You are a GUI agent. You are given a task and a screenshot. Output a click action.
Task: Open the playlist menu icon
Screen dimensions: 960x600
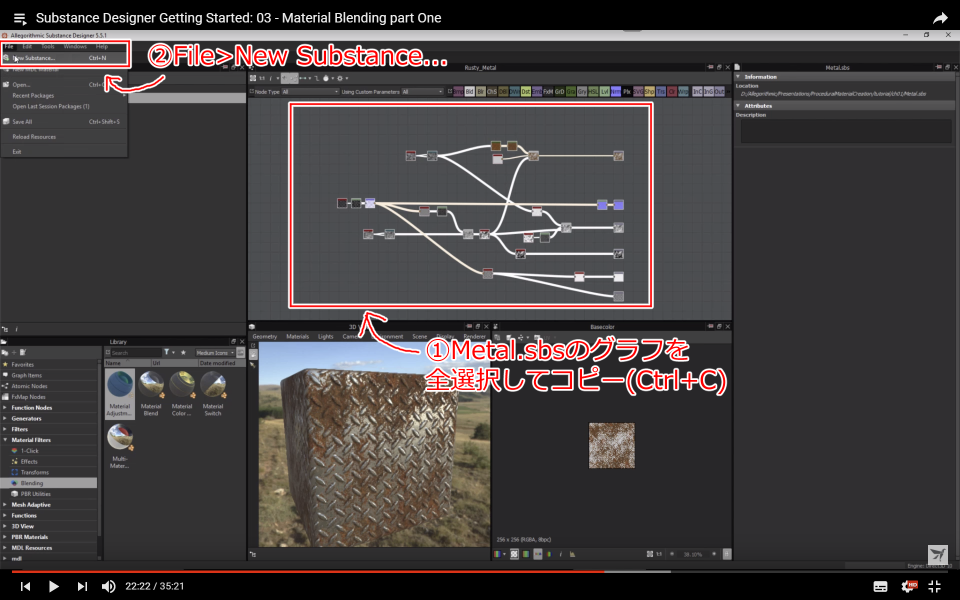pyautogui.click(x=20, y=18)
